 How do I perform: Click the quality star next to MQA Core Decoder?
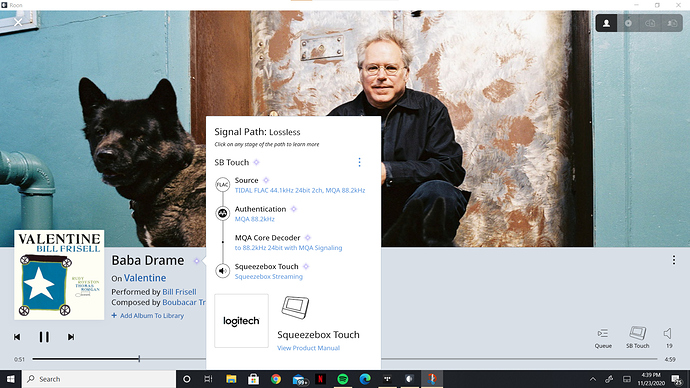[x=308, y=238]
